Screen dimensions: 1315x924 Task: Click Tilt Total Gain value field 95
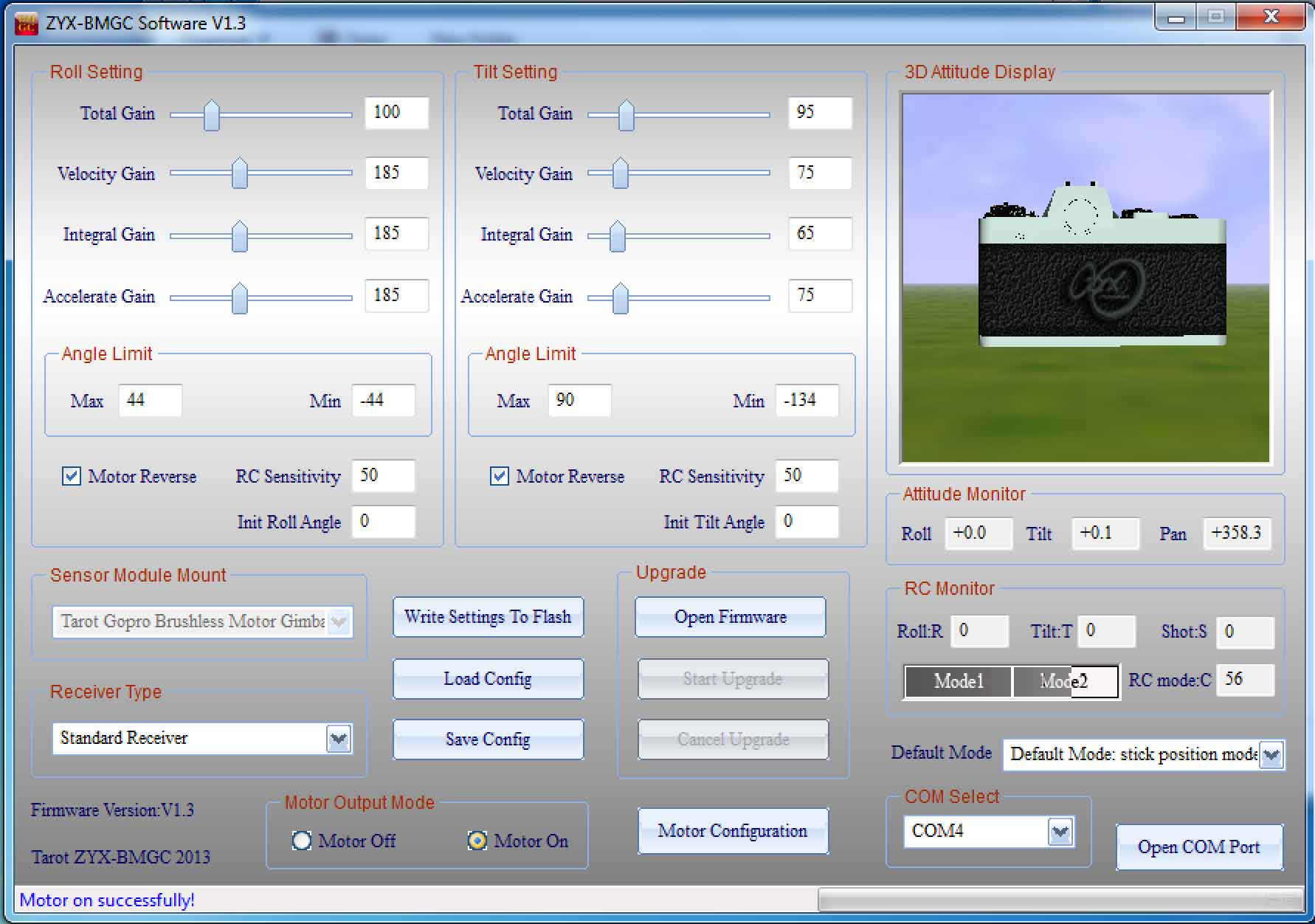point(821,113)
